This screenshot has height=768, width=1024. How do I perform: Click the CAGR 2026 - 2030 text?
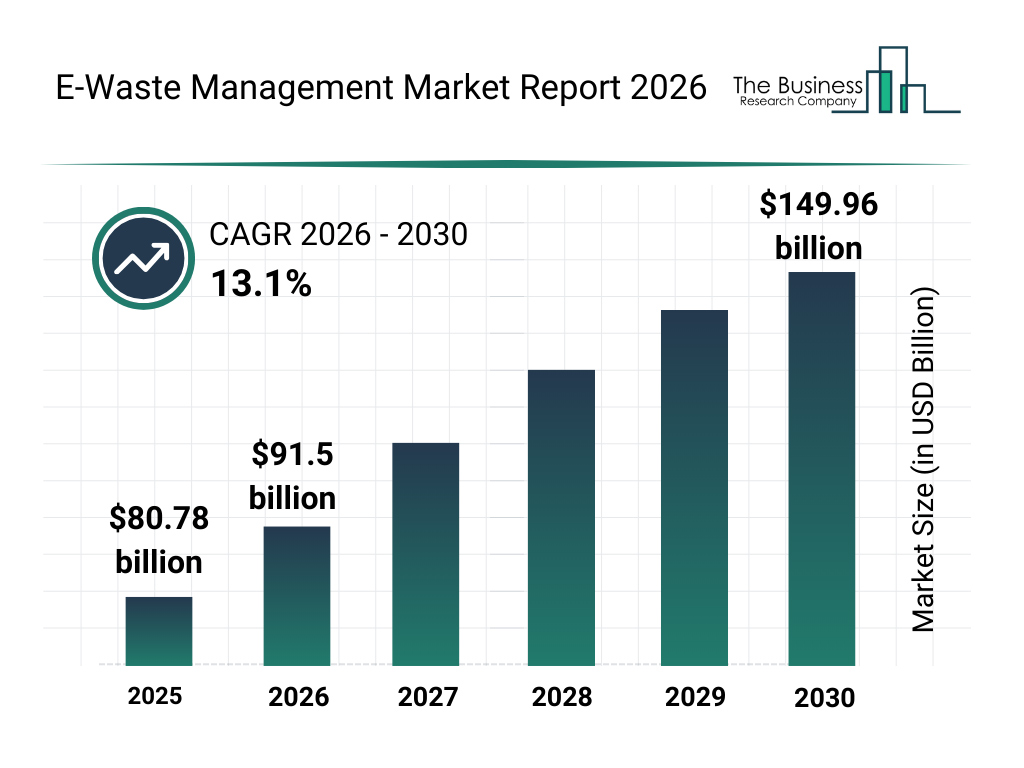click(x=338, y=236)
